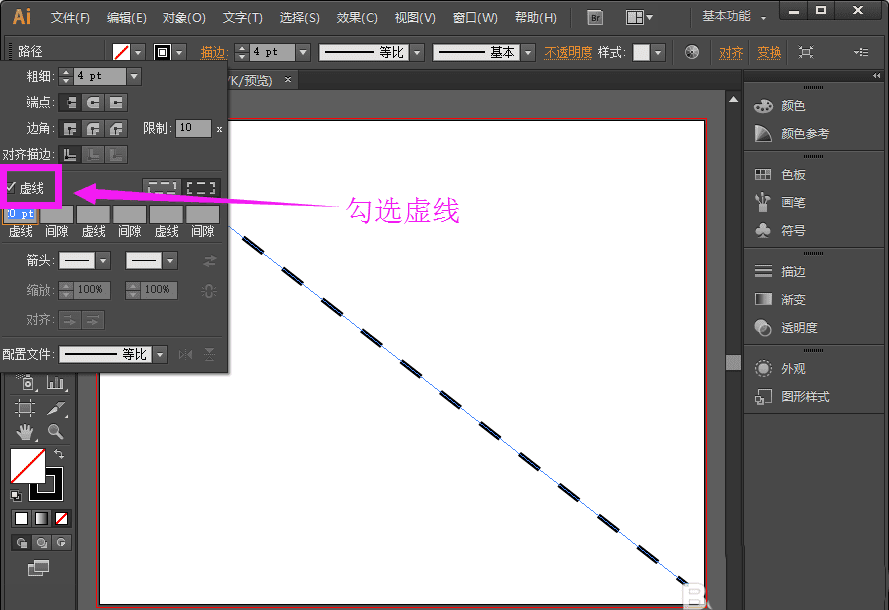The height and width of the screenshot is (610, 889).
Task: Select the Slice tool
Action: coord(56,408)
